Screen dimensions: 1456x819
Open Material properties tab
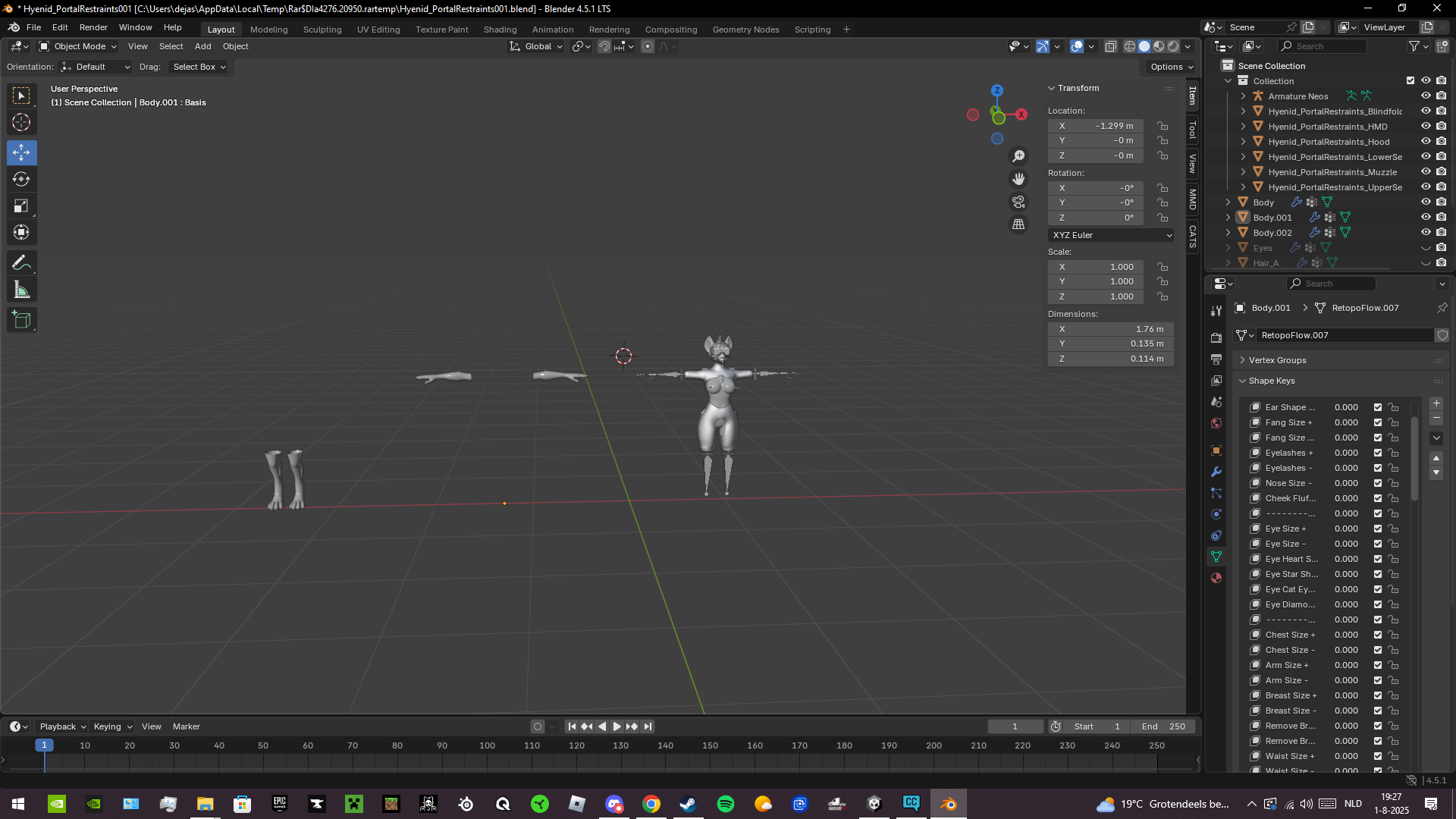click(1216, 578)
